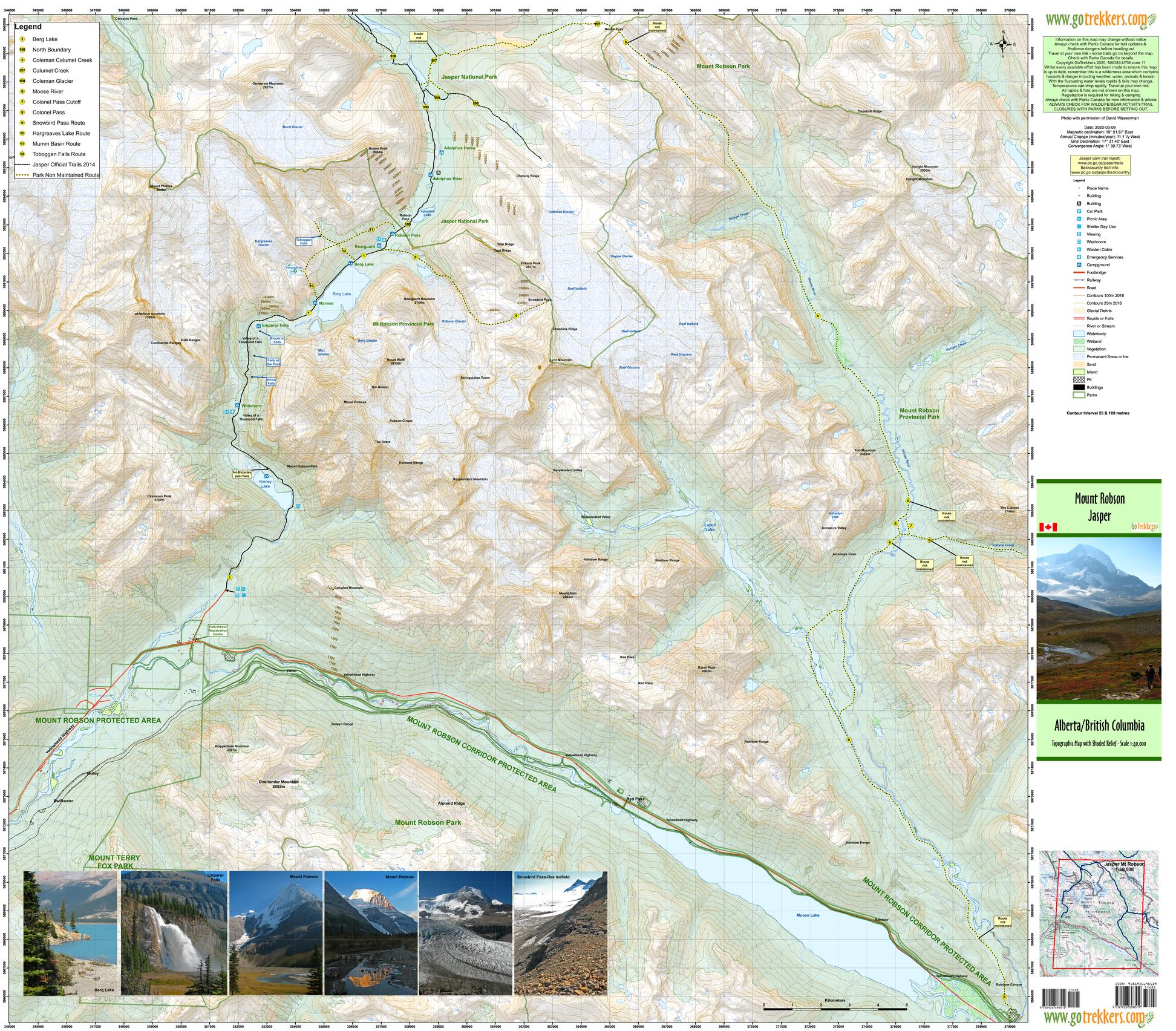Screen dimensions: 1176x1031
Task: Click the Waterbody color swatch in legend
Action: [1079, 333]
